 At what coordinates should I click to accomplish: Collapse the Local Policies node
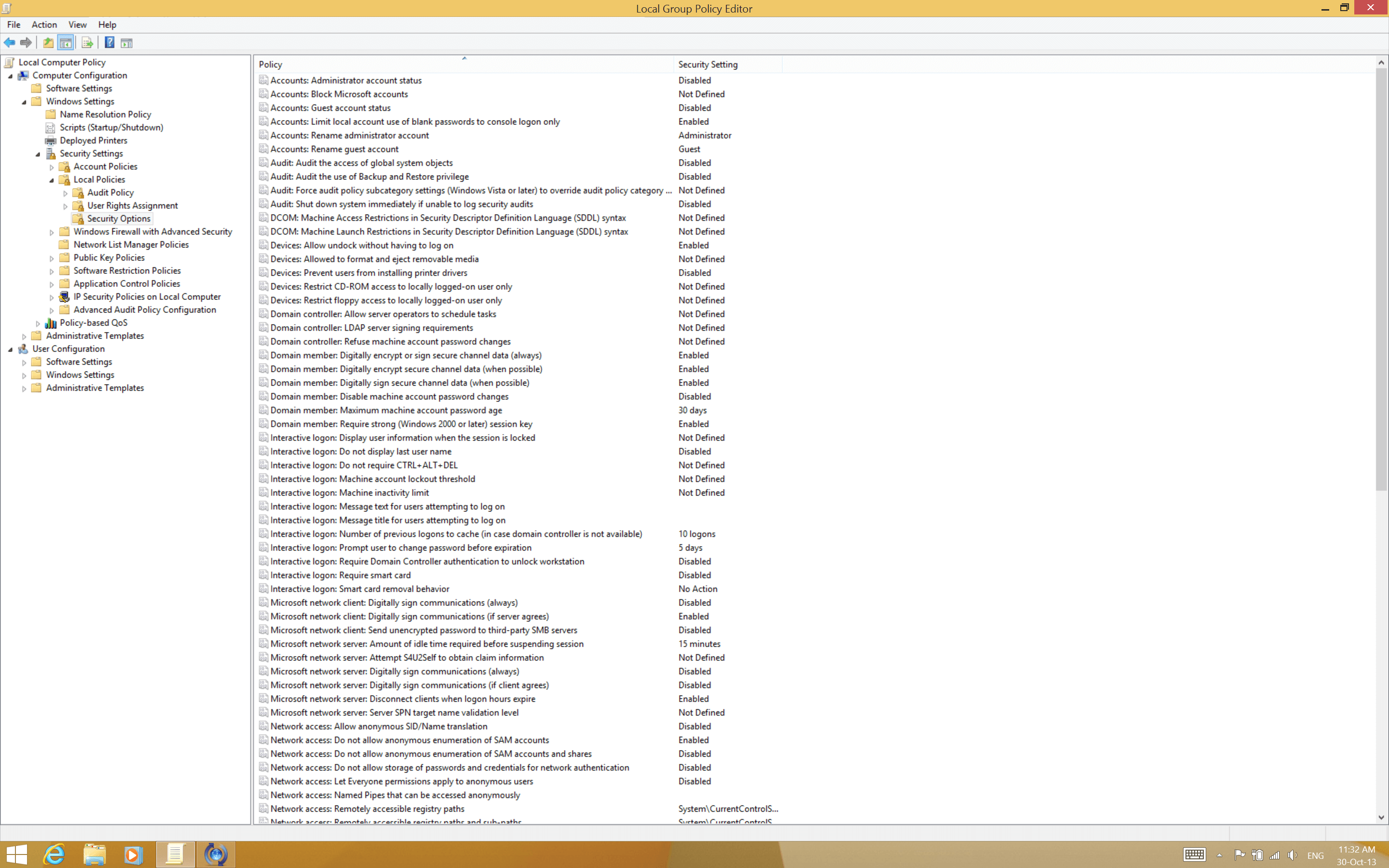point(52,180)
